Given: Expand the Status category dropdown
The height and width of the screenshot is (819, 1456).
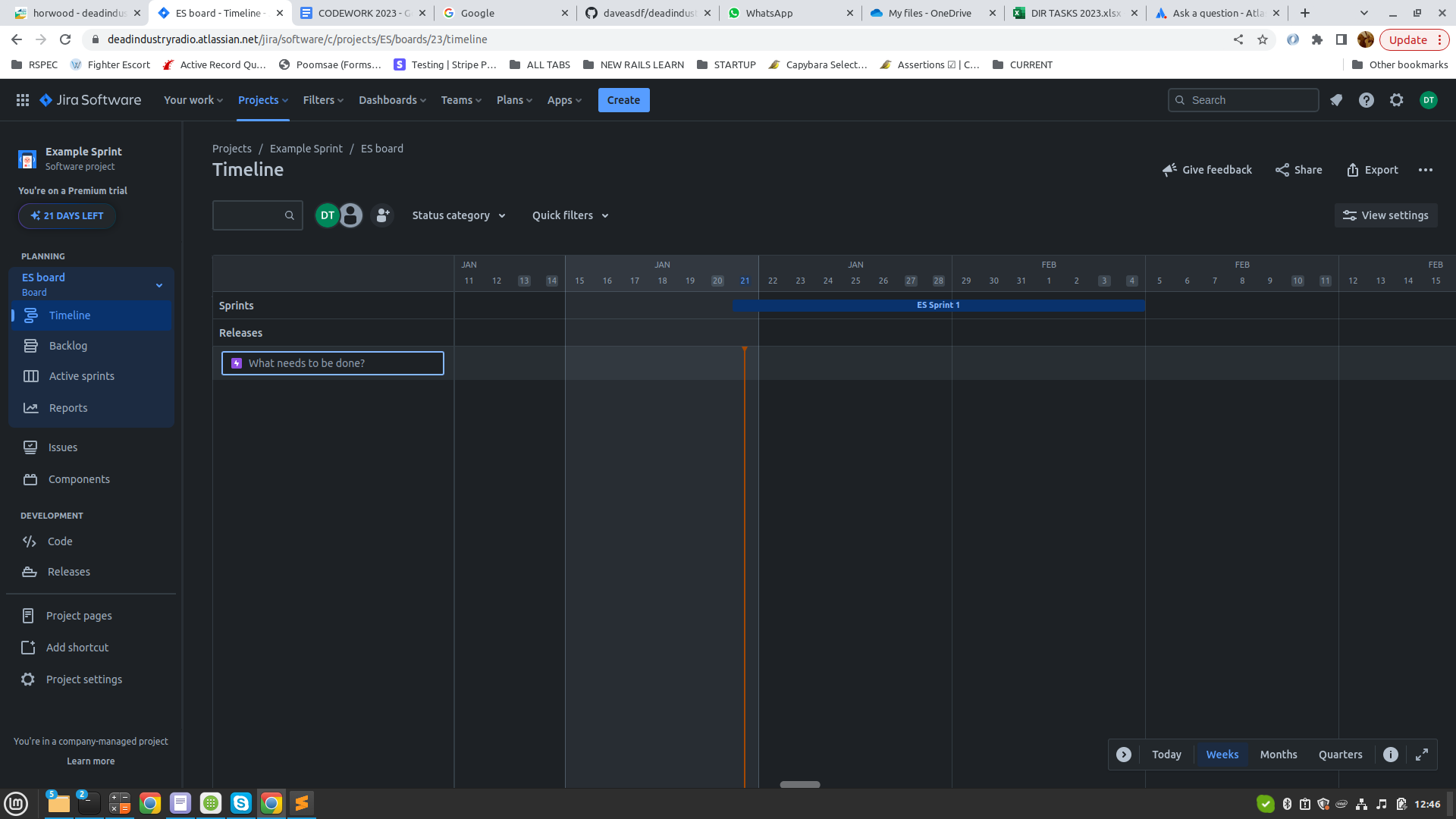Looking at the screenshot, I should click(x=459, y=215).
